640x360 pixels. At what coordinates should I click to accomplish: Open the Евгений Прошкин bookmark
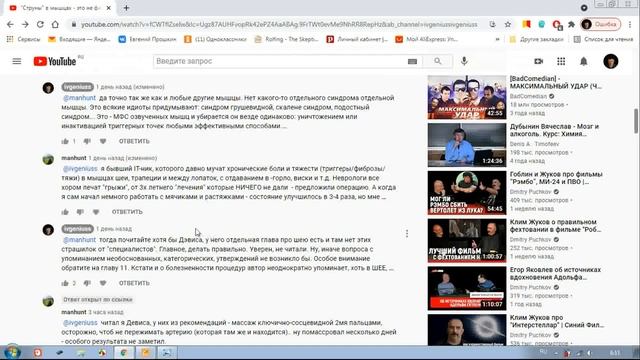coord(147,39)
